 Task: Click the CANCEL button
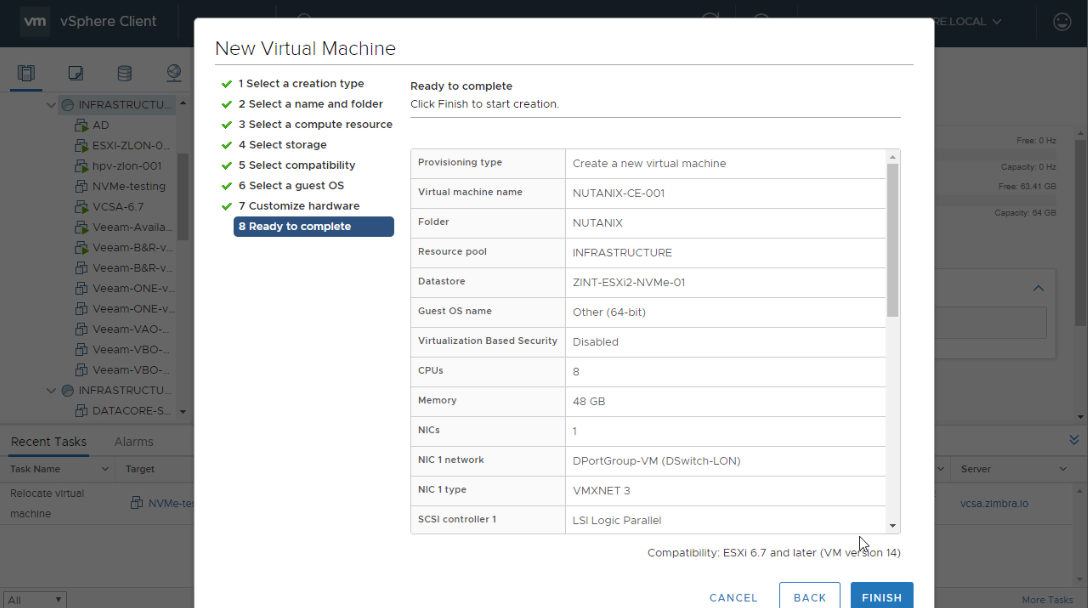733,598
